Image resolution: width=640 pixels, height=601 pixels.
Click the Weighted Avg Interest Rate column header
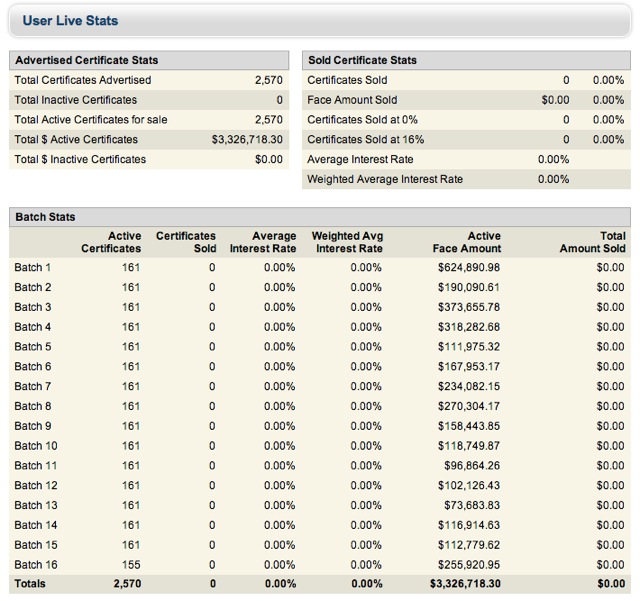(x=347, y=242)
